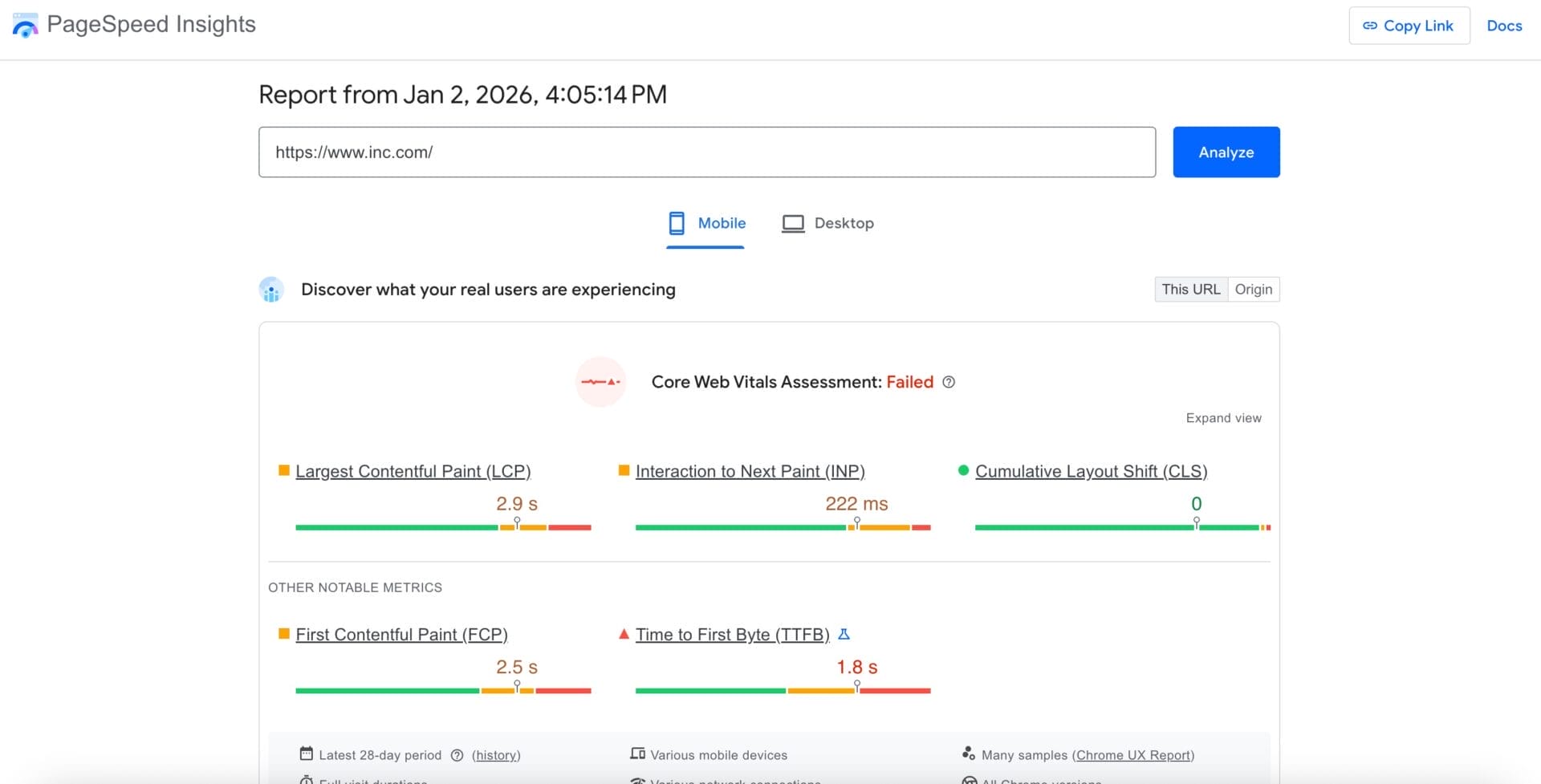This screenshot has height=784, width=1541.
Task: Open Interaction to Next Paint (INP) link
Action: click(x=750, y=471)
